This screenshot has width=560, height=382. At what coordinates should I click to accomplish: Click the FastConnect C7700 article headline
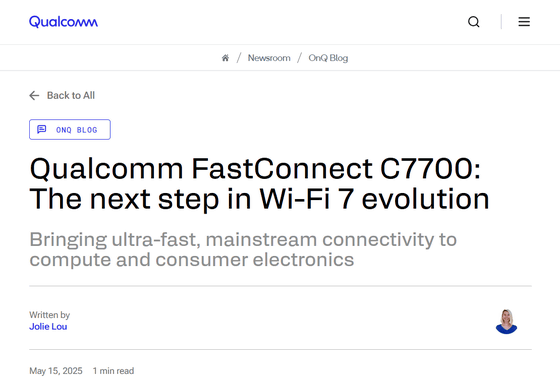259,184
